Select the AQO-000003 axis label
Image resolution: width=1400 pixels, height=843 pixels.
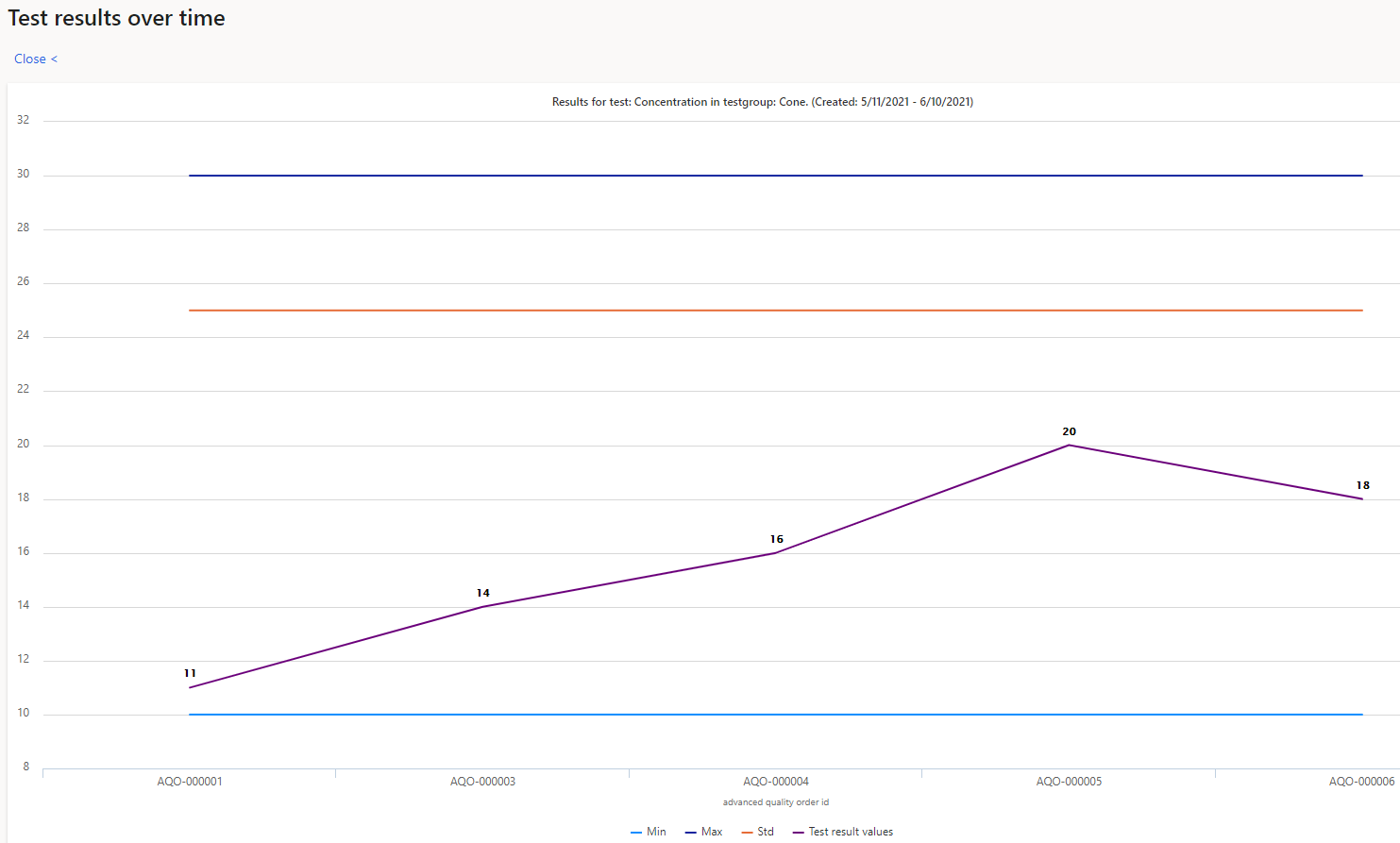coord(482,781)
